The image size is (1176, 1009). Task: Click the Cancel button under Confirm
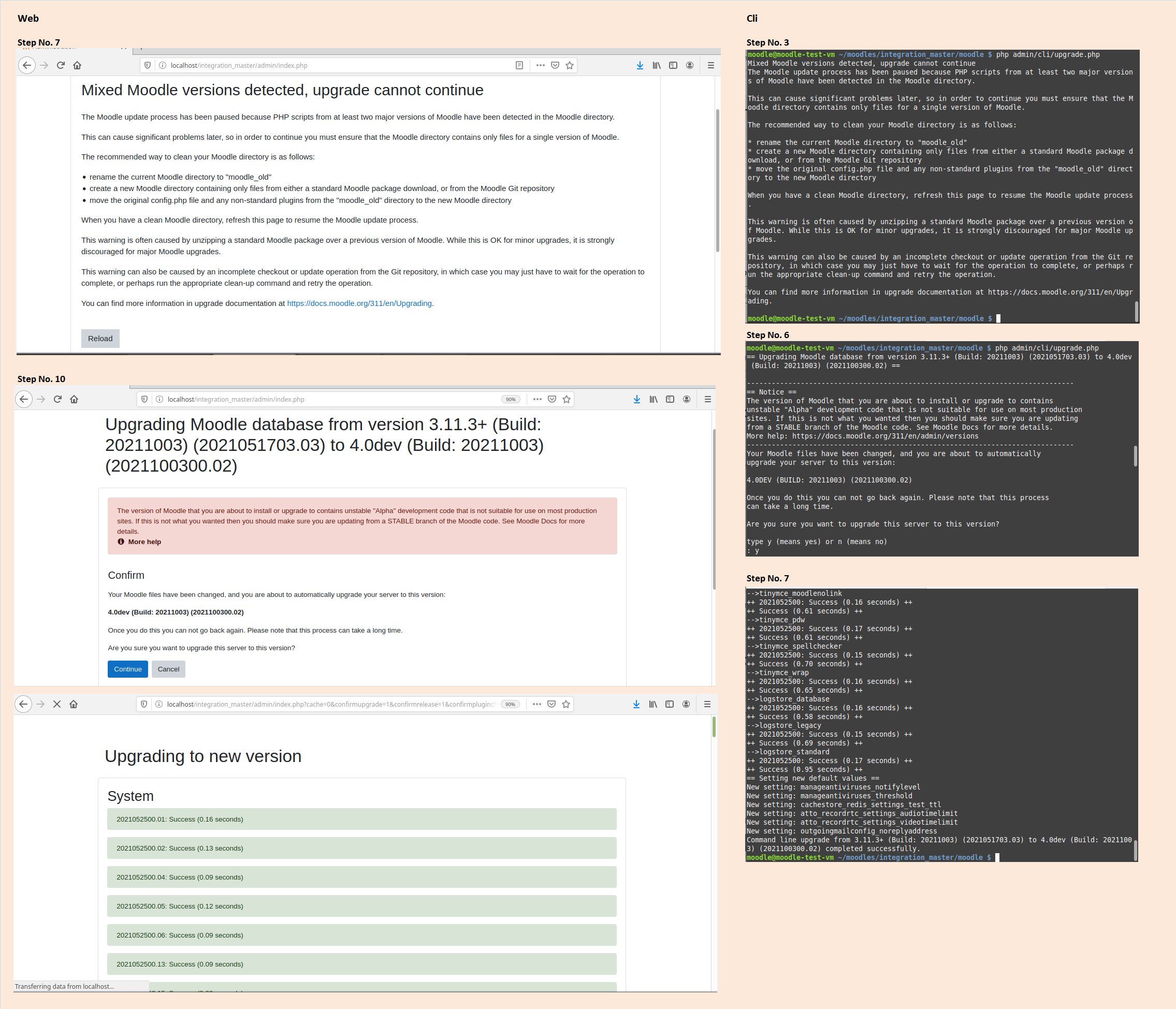pyautogui.click(x=168, y=669)
